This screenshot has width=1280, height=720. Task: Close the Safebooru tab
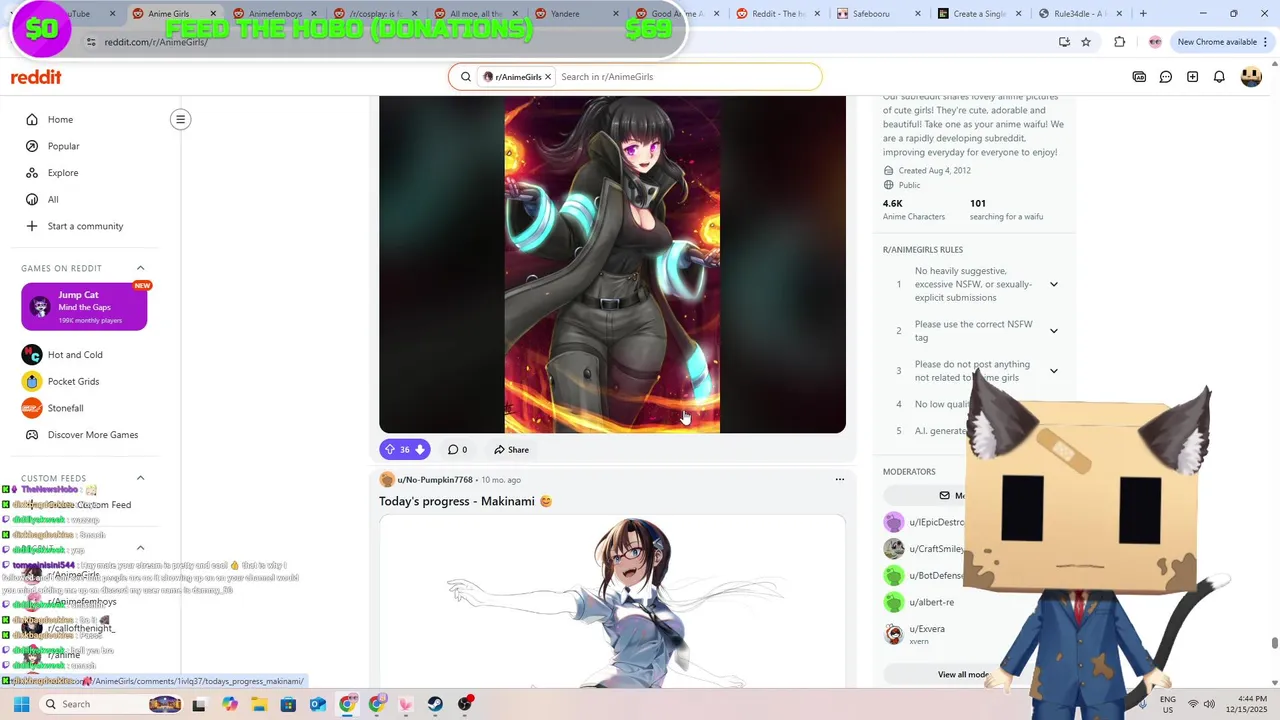click(x=918, y=14)
